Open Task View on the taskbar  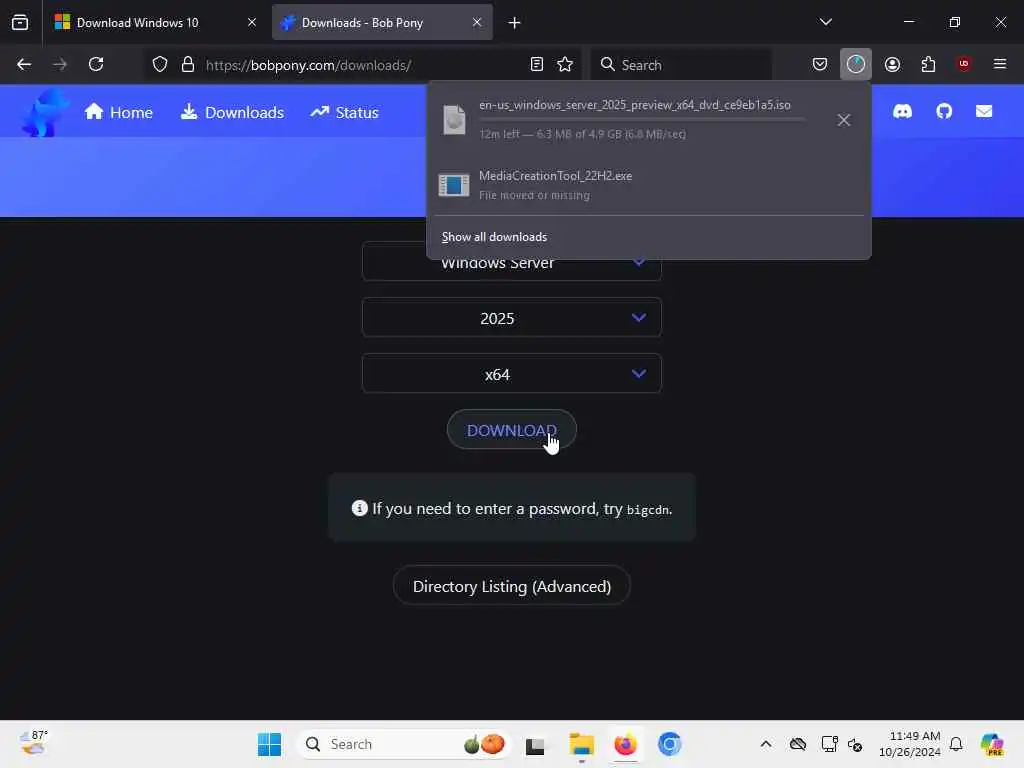535,745
